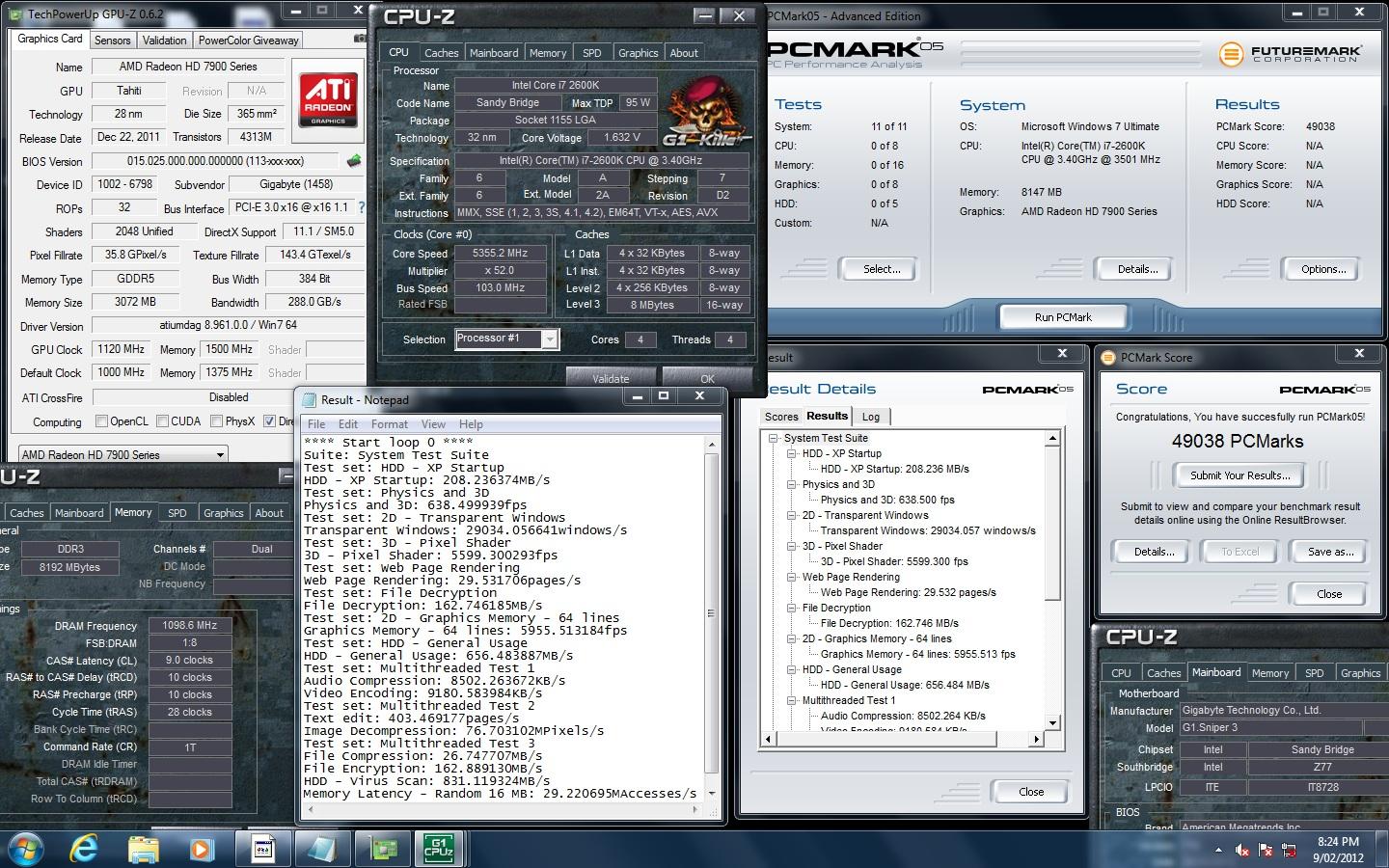Viewport: 1389px width, 868px height.
Task: Click the muted volume speaker tray icon
Action: (1242, 850)
